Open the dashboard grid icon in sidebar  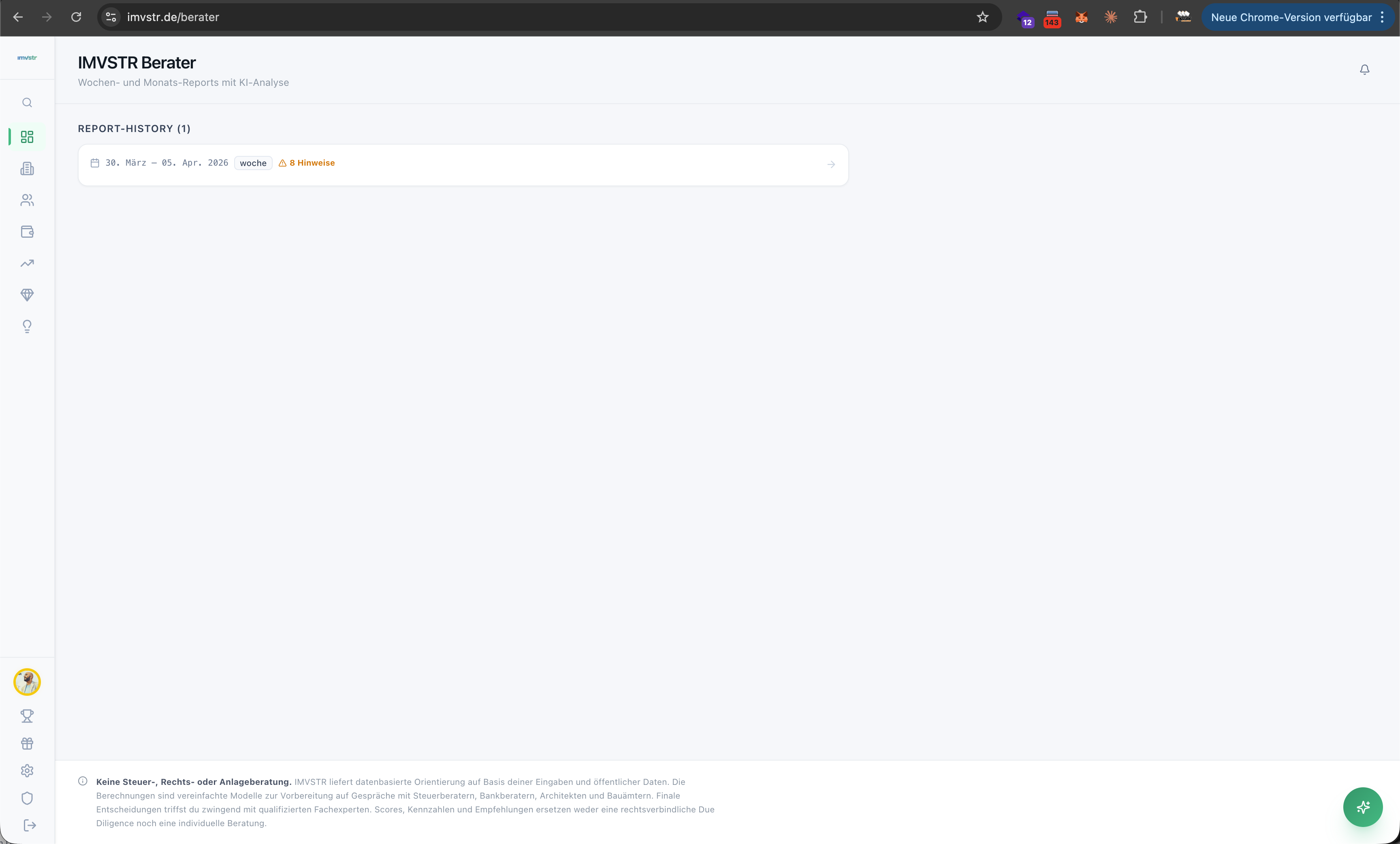pyautogui.click(x=27, y=137)
